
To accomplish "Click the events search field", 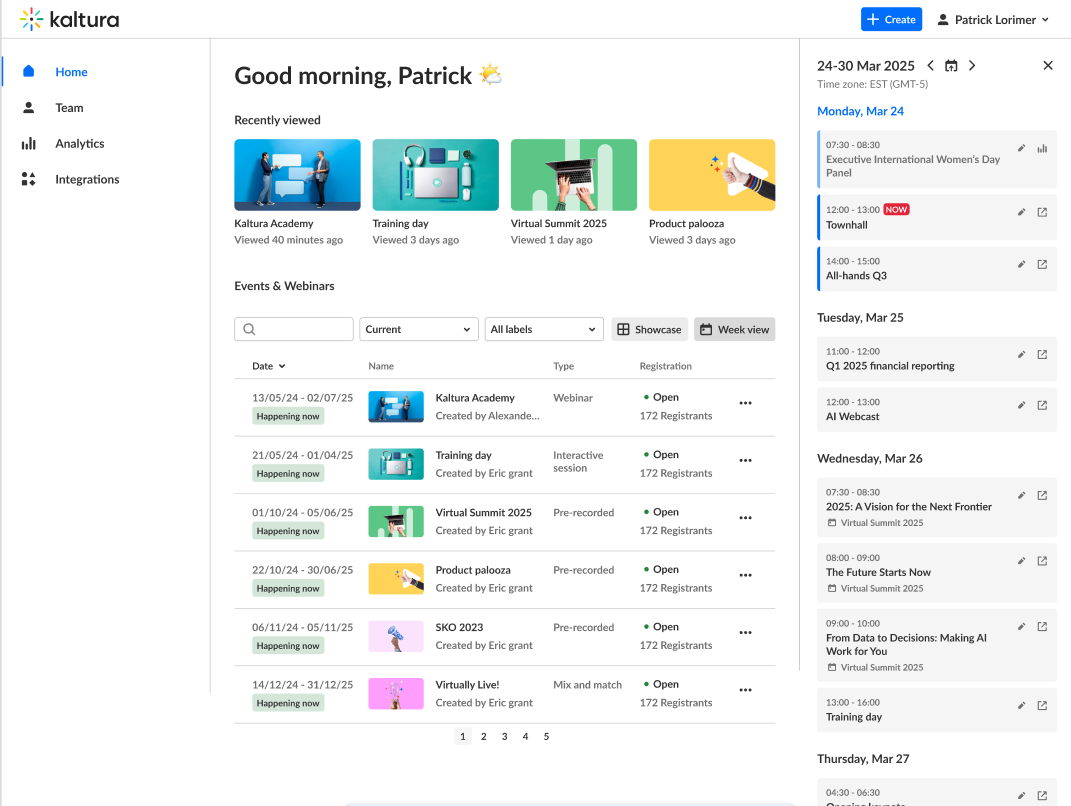I will point(294,329).
